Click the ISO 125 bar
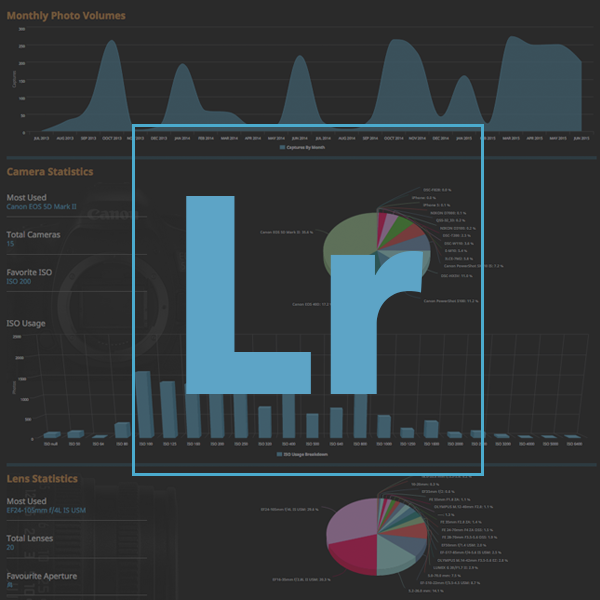Screen dimensions: 600x600 pos(168,409)
